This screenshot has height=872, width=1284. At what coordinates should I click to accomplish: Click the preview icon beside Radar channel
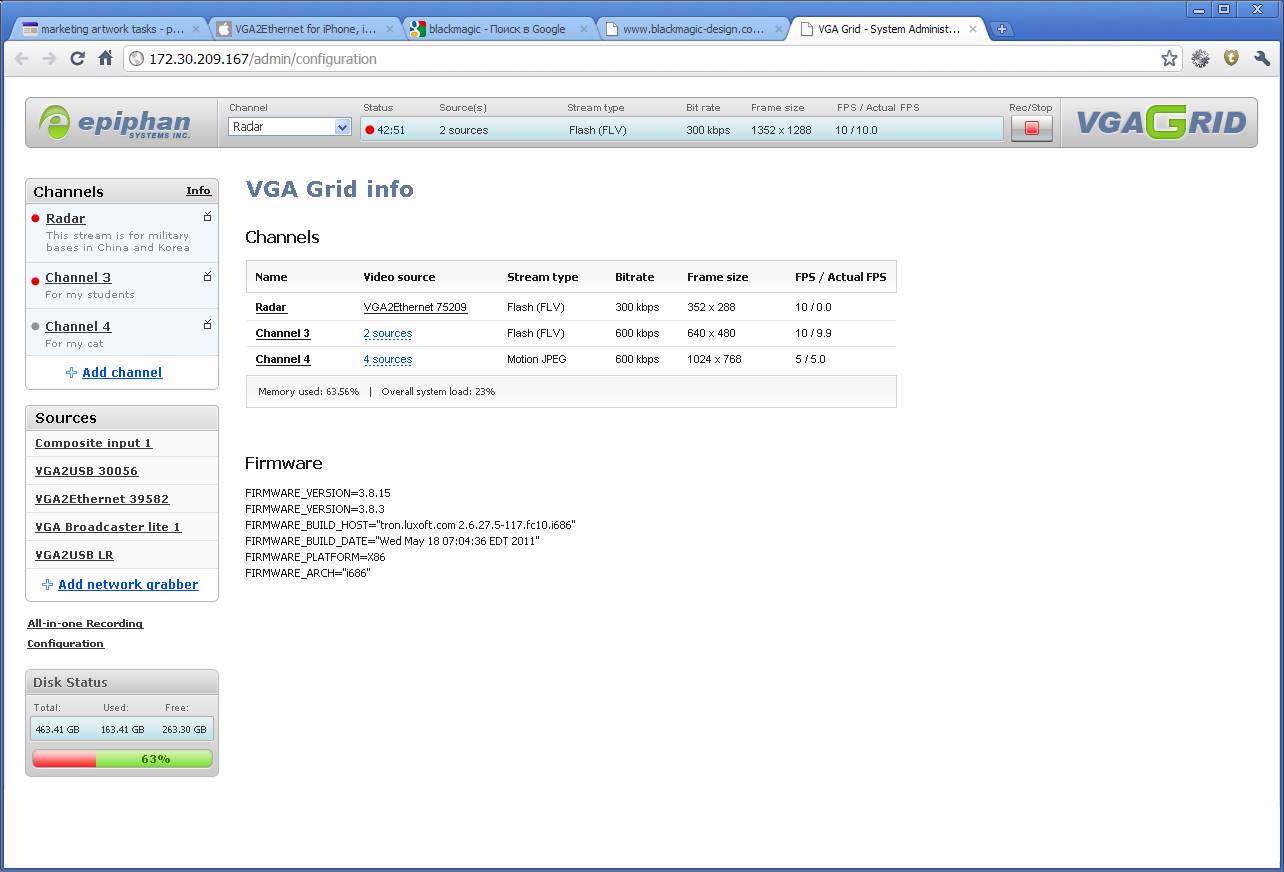(x=208, y=217)
